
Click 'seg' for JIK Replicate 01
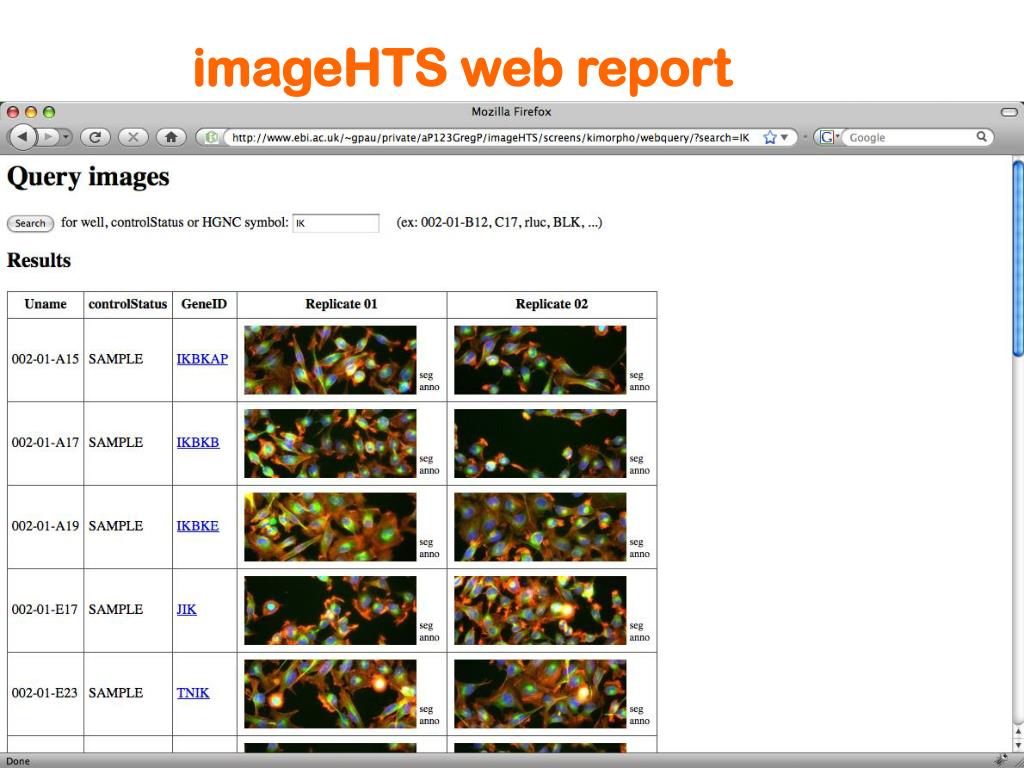pyautogui.click(x=426, y=626)
